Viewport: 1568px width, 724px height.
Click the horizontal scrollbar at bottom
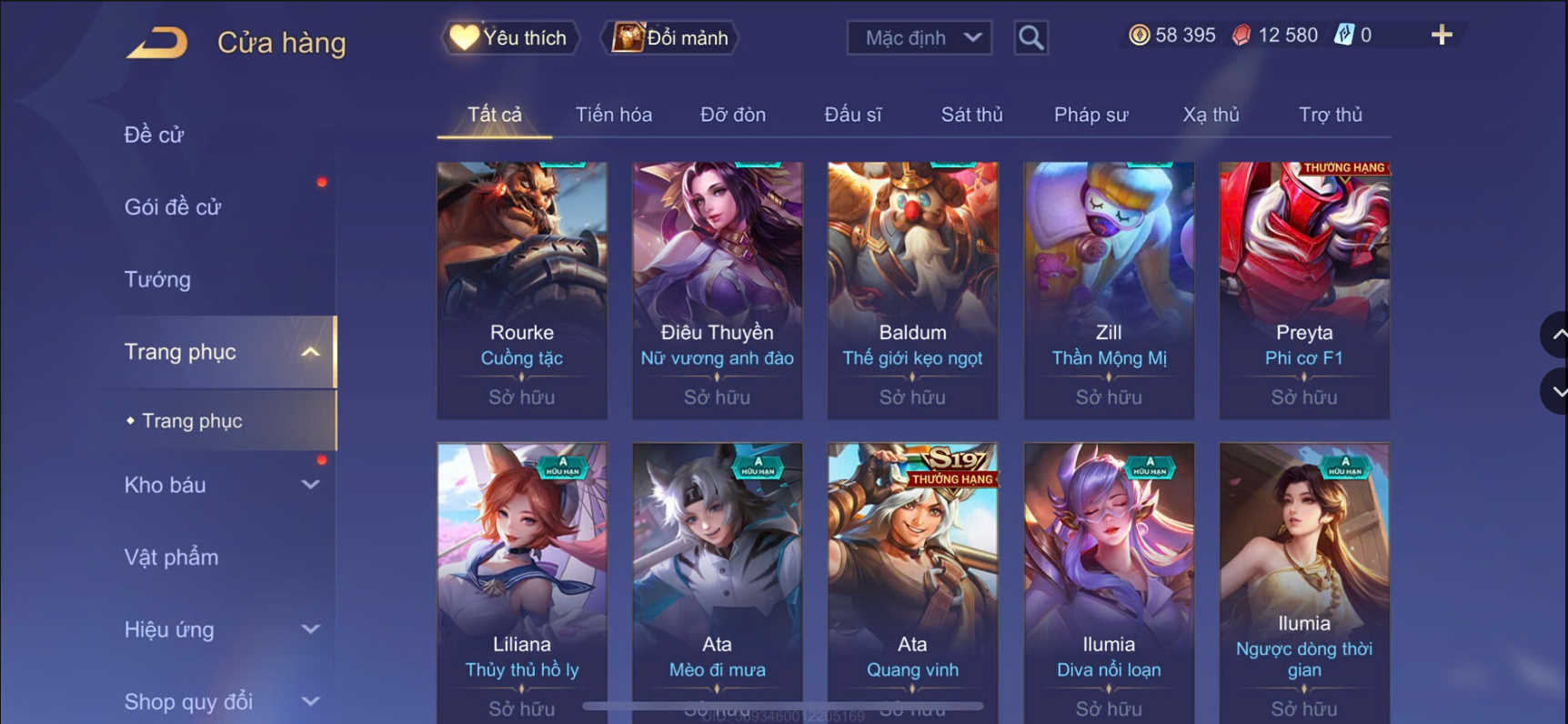click(x=783, y=706)
